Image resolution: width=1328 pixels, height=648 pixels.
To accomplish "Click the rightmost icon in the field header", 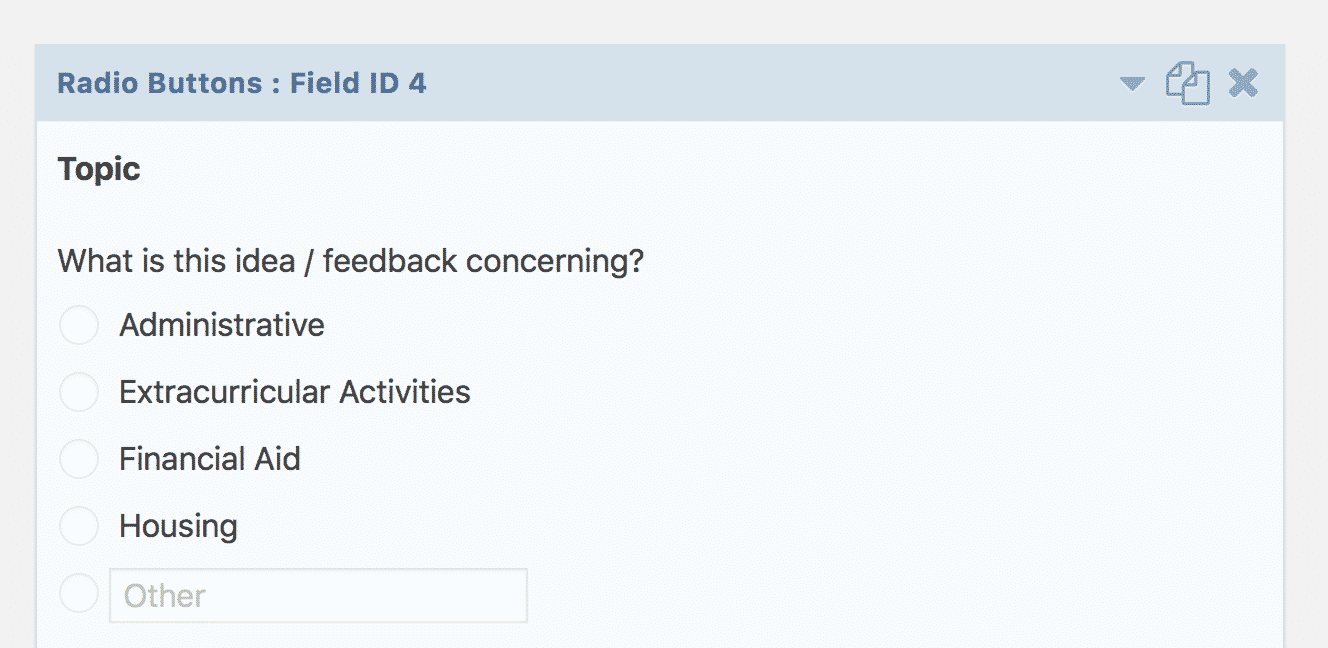I will click(x=1243, y=84).
